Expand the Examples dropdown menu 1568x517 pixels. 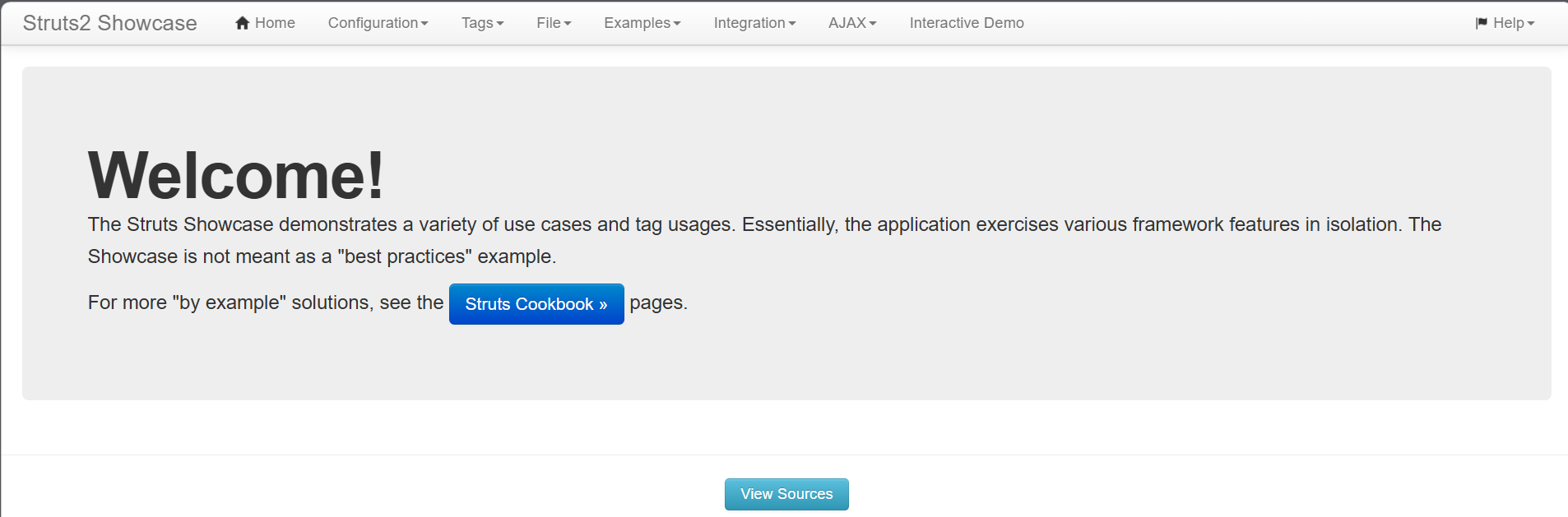(x=643, y=23)
